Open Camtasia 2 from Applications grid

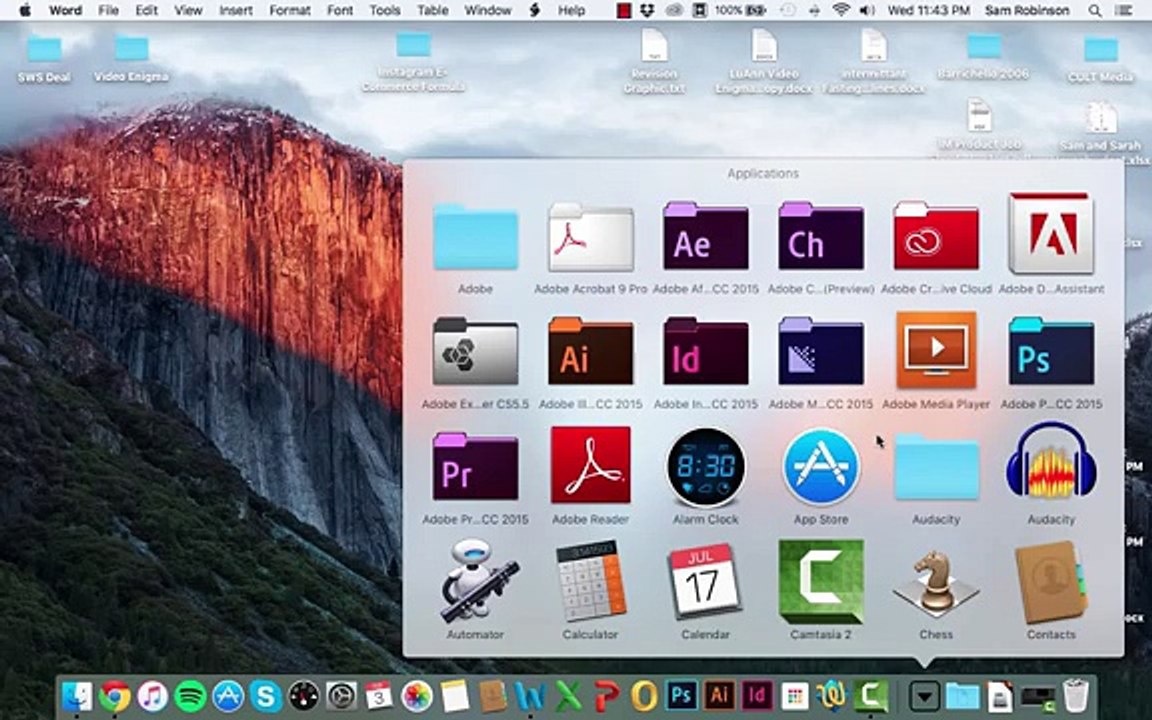pos(820,582)
